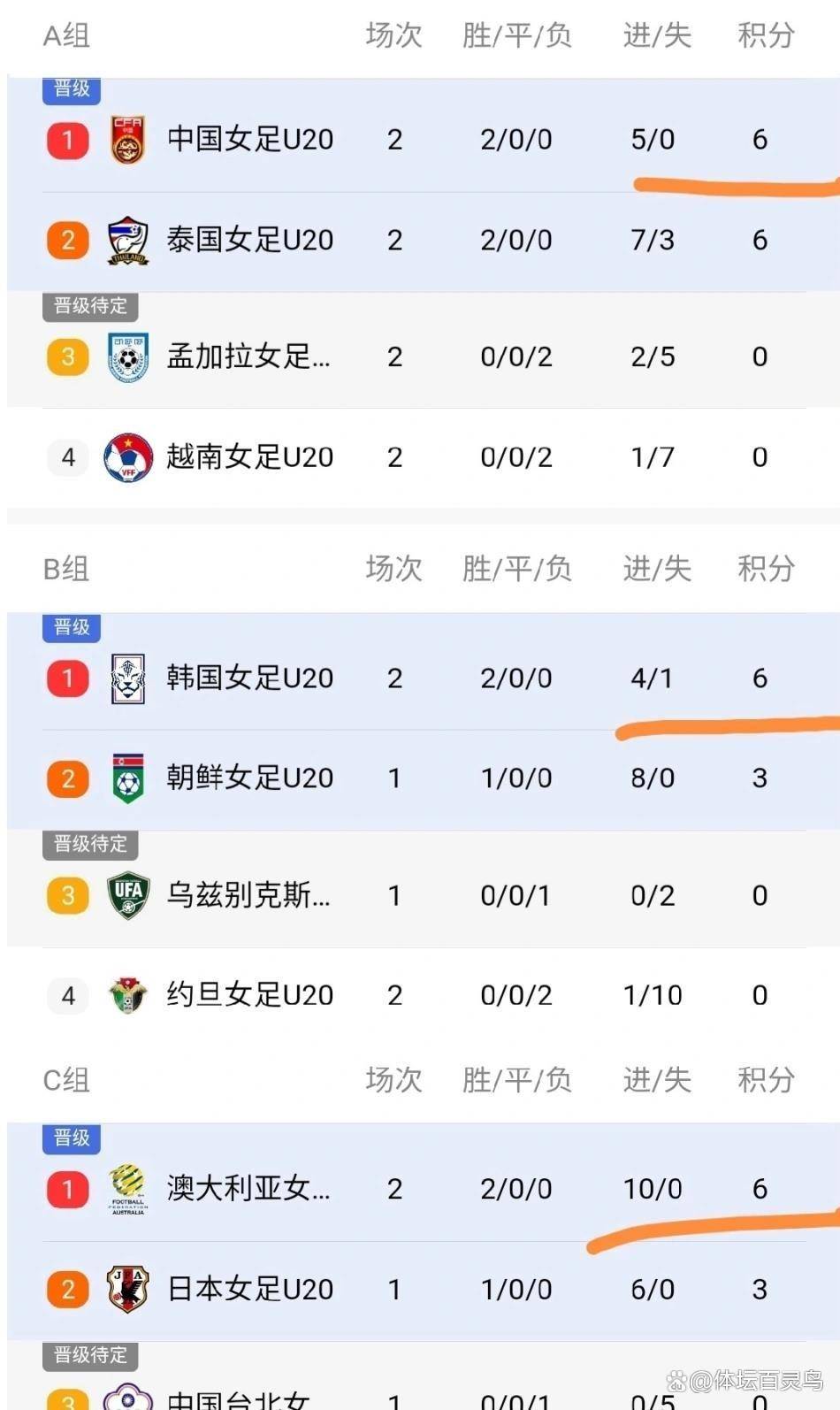Click the Uzbekistan UFA team crest
Image resolution: width=840 pixels, height=1410 pixels.
click(x=128, y=896)
